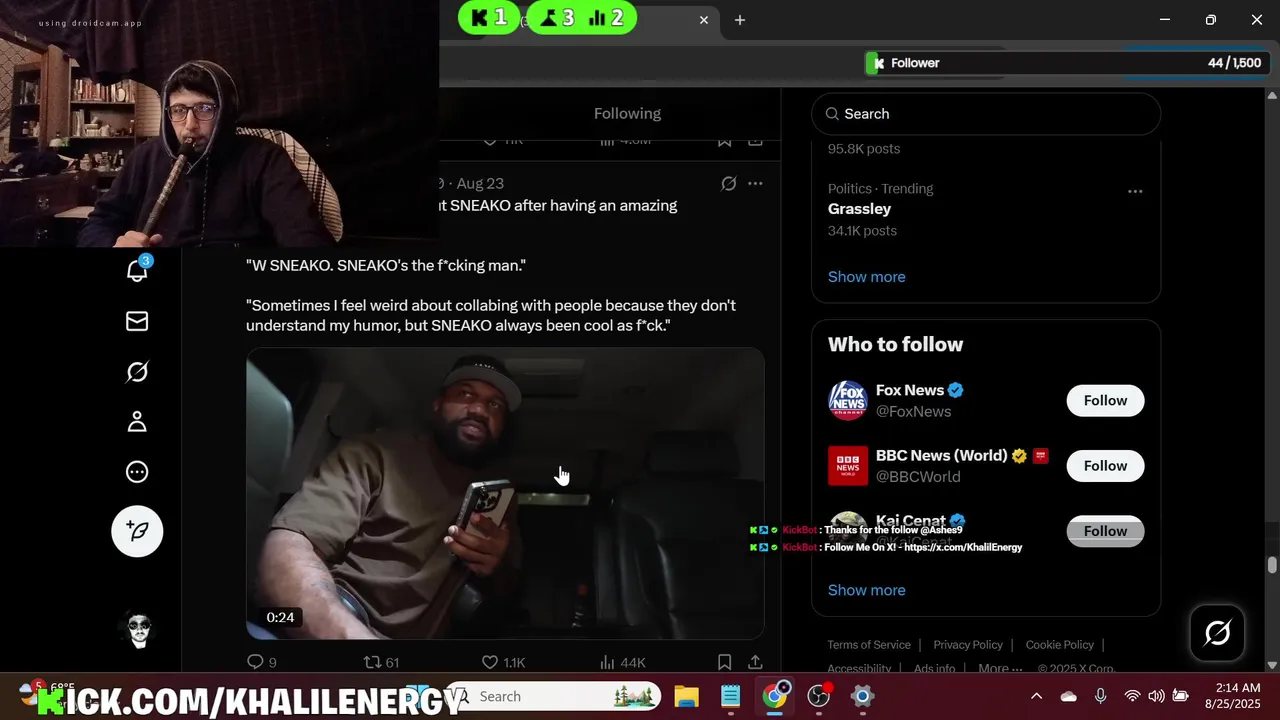Switch to Chrome in the taskbar
Image resolution: width=1280 pixels, height=720 pixels.
point(775,695)
